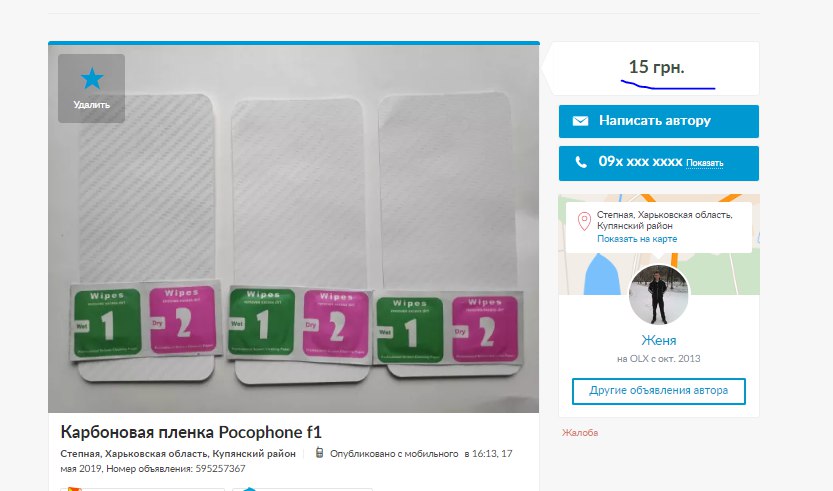
Task: Click the red map pin icon
Action: tap(584, 221)
